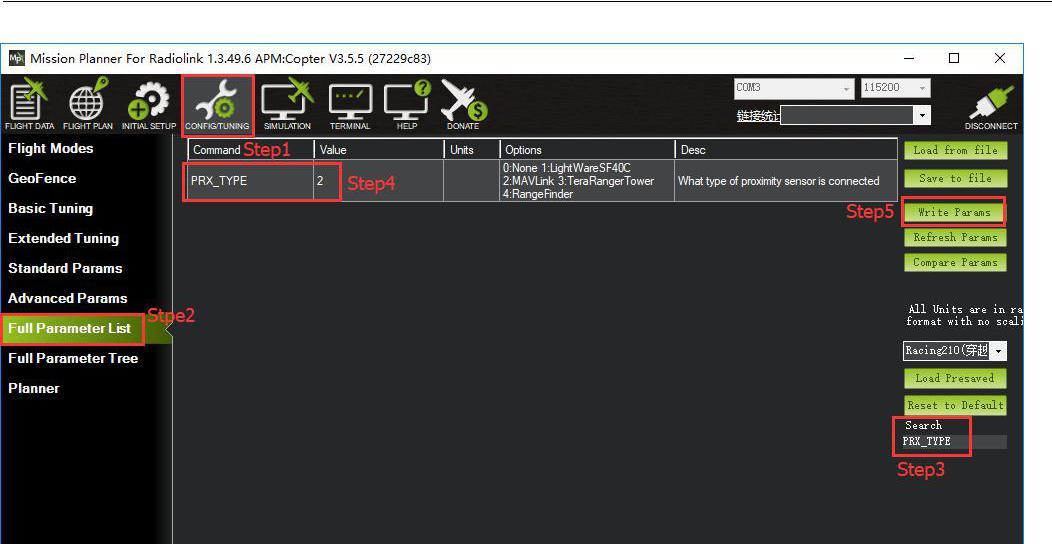The width and height of the screenshot is (1052, 544).
Task: Open the Flight Plan globe icon
Action: pos(88,105)
